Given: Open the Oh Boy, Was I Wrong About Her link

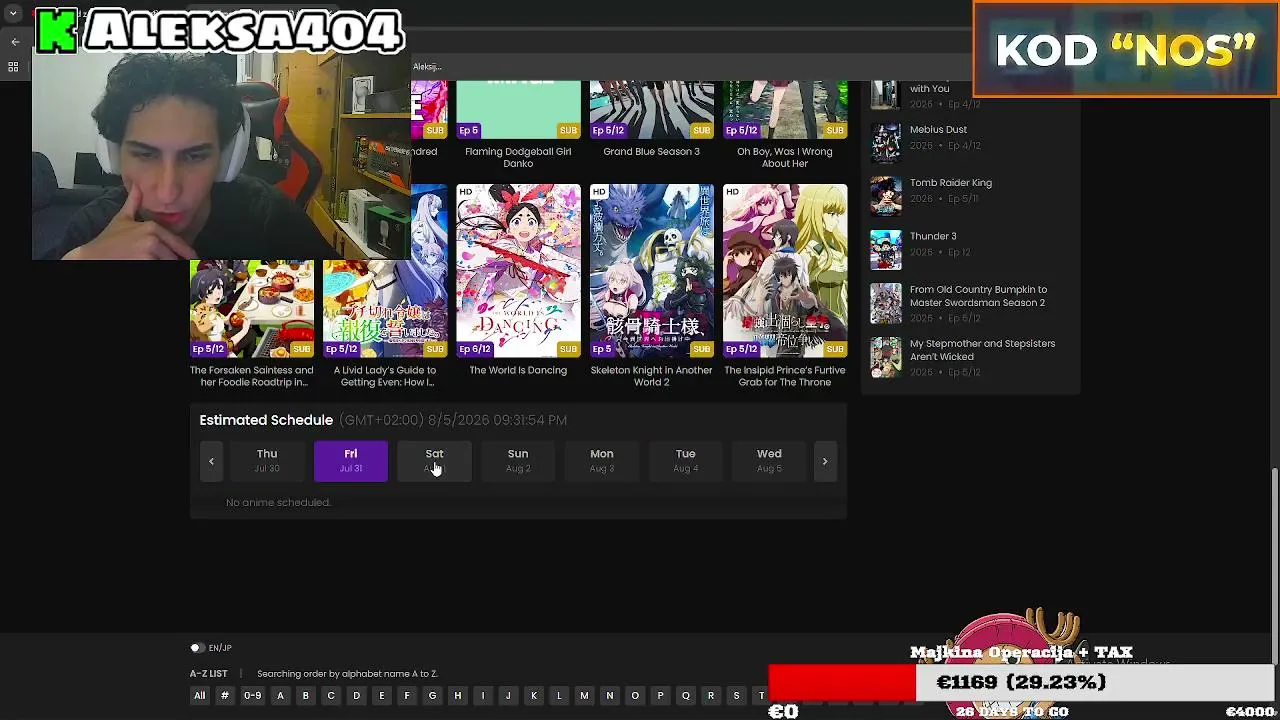Looking at the screenshot, I should pyautogui.click(x=785, y=157).
